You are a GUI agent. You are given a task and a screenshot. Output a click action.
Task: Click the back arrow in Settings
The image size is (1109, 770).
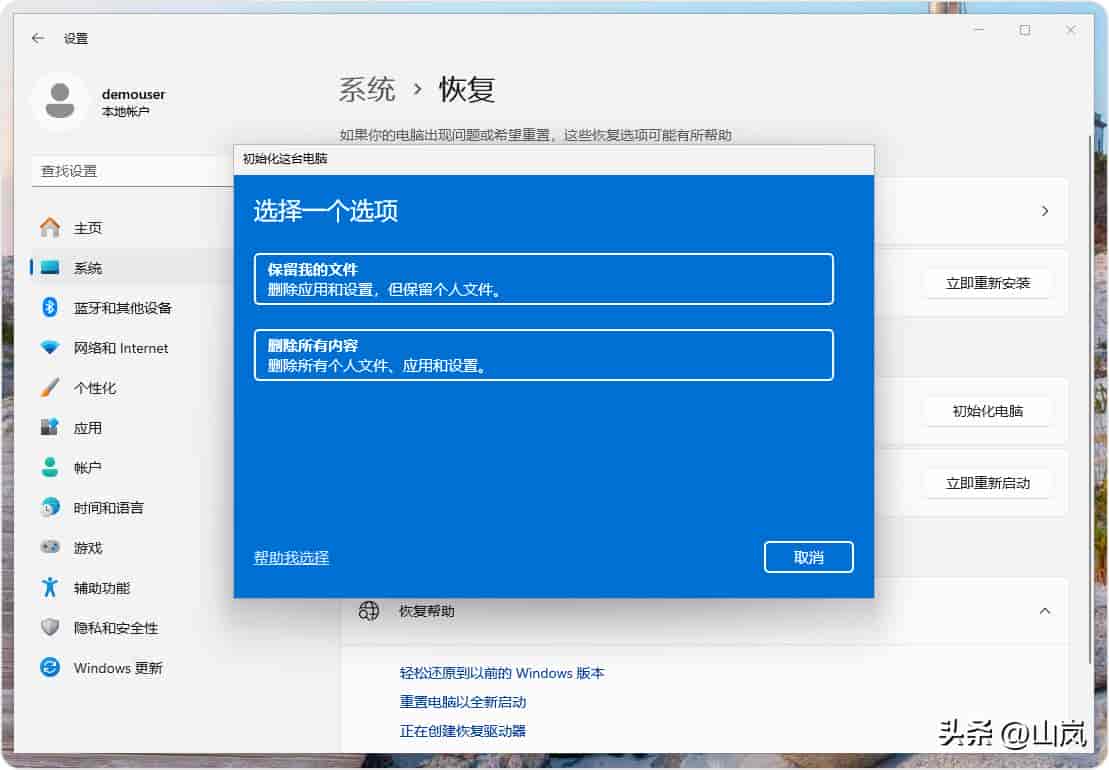pyautogui.click(x=38, y=38)
